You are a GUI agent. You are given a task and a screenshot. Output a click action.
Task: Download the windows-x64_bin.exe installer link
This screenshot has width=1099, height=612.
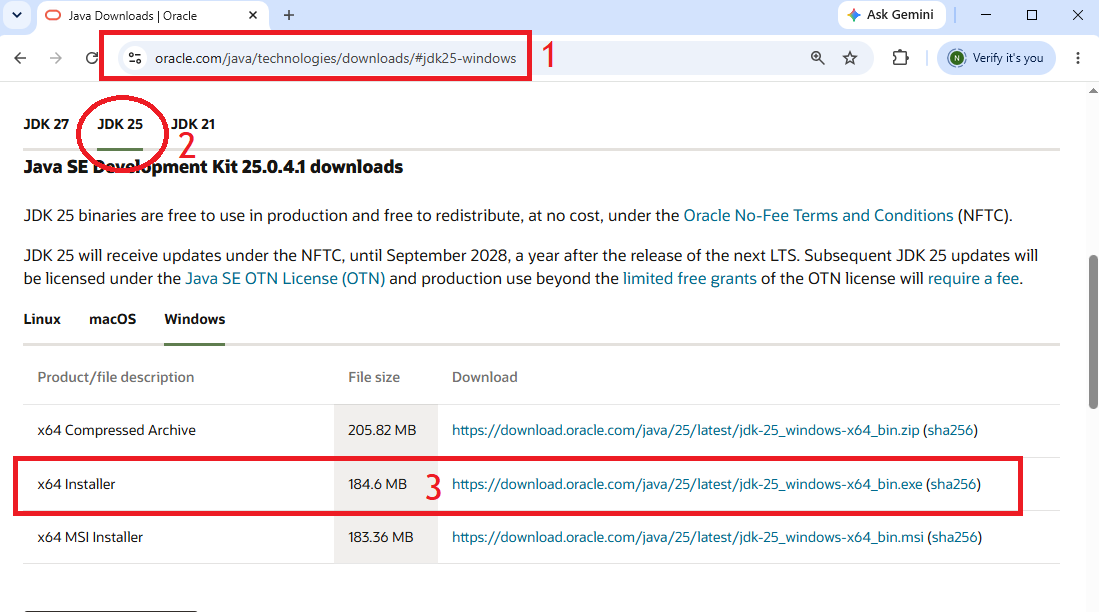pos(687,484)
